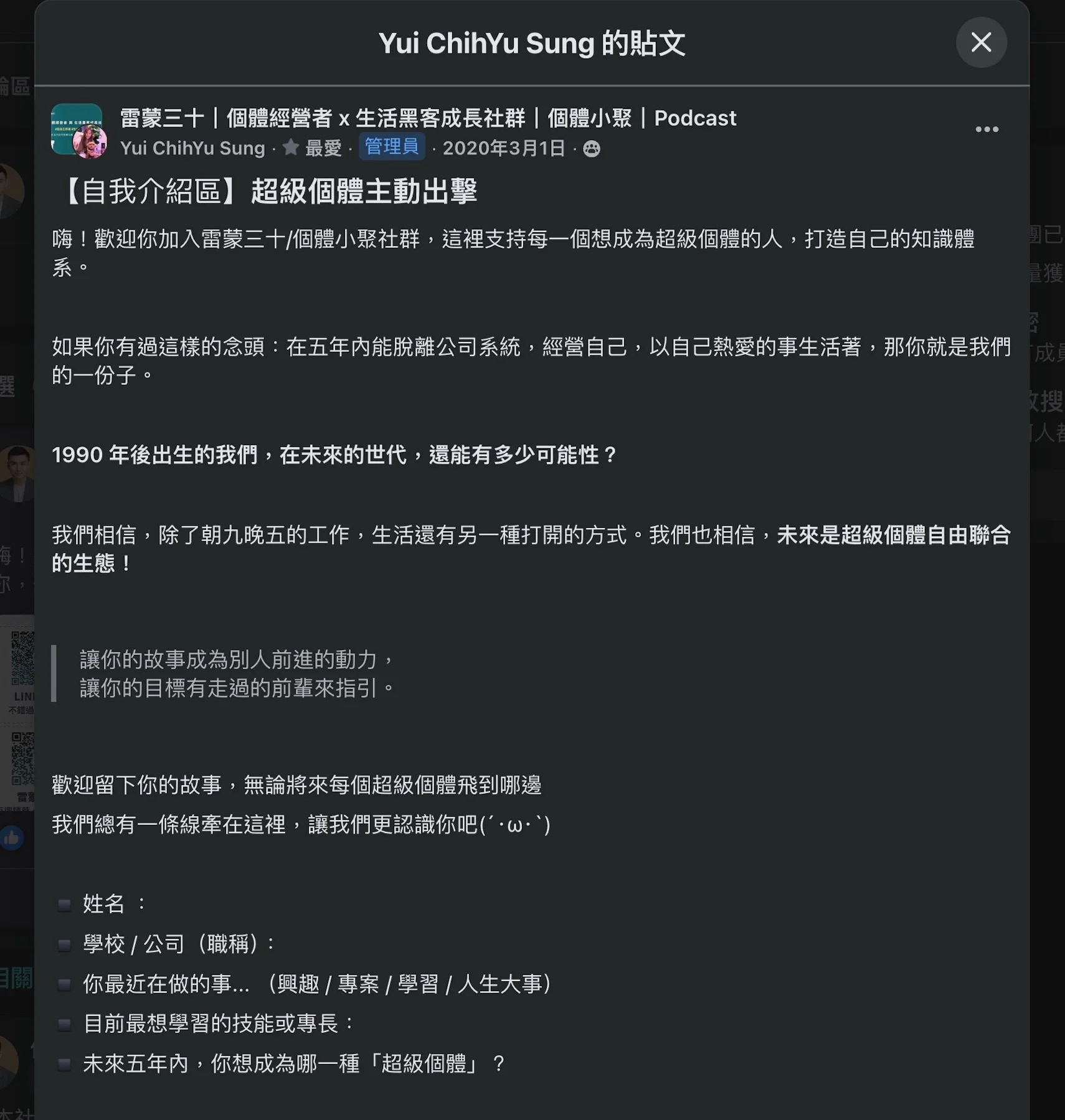Viewport: 1065px width, 1120px height.
Task: Open the three-dot post options menu
Action: point(987,129)
